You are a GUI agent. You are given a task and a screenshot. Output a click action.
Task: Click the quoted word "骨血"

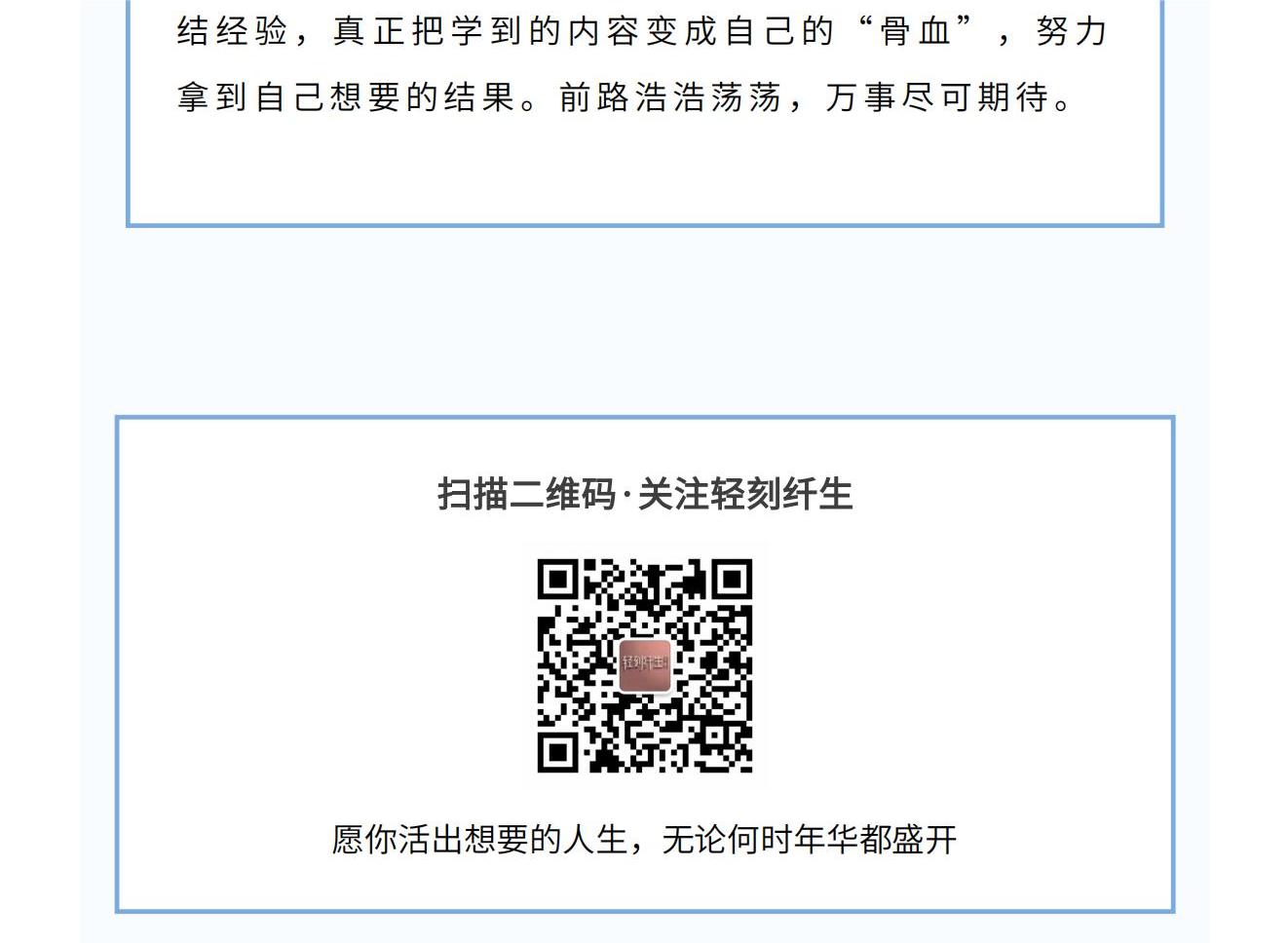(x=916, y=31)
